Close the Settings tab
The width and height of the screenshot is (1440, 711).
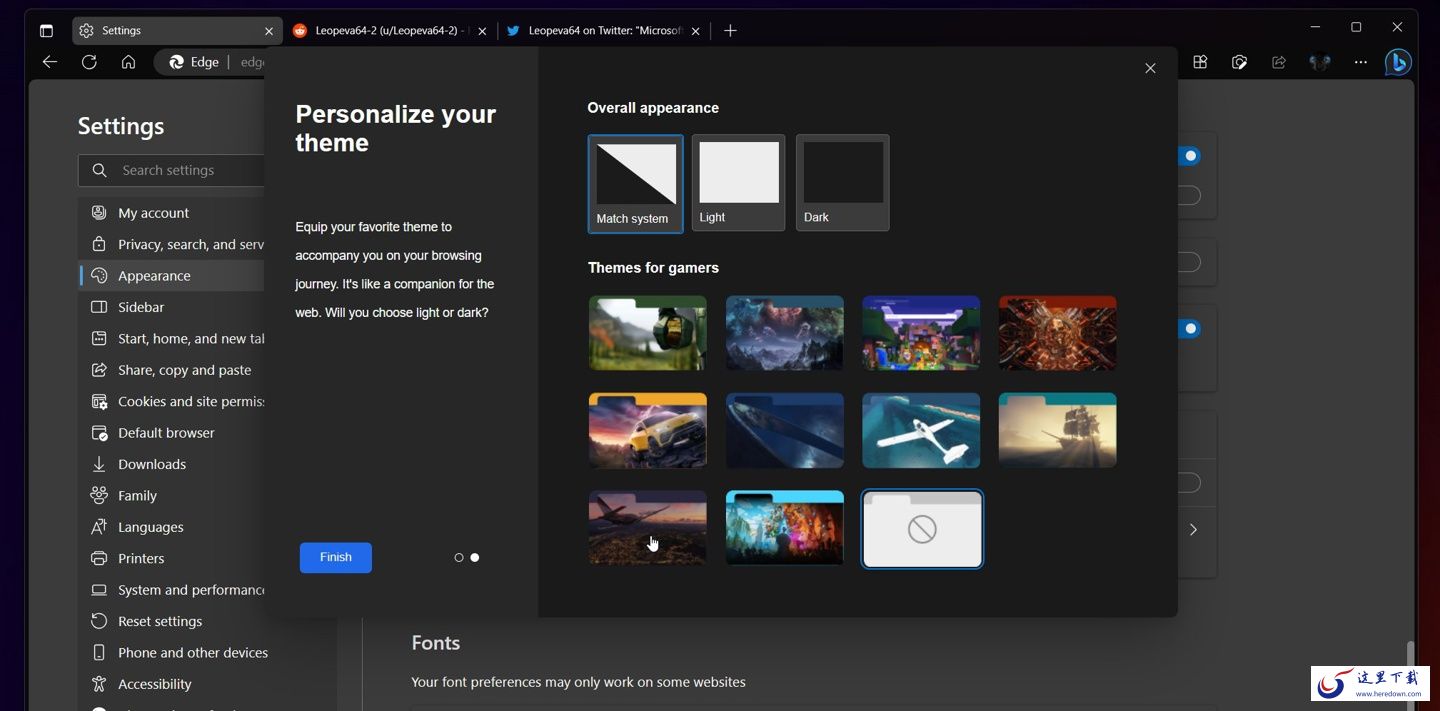pos(269,31)
